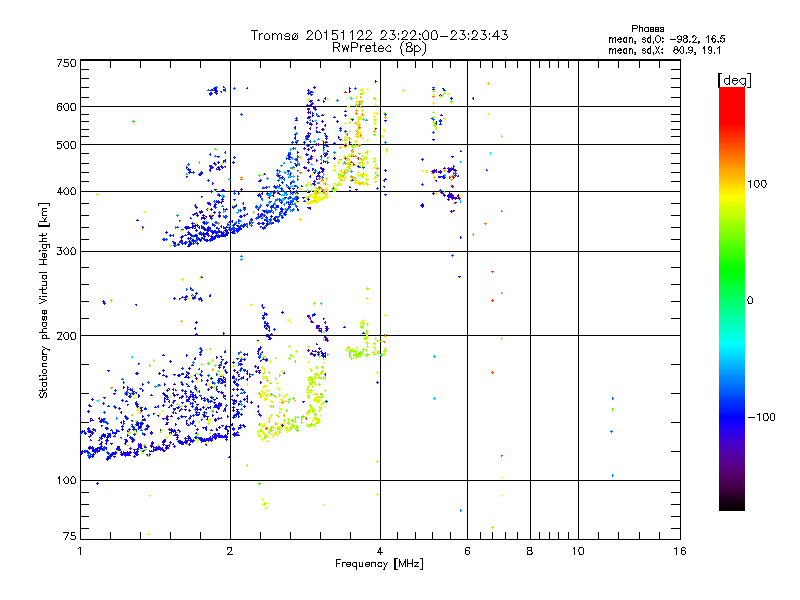
Task: Click the x-axis label '16'
Action: (x=680, y=551)
